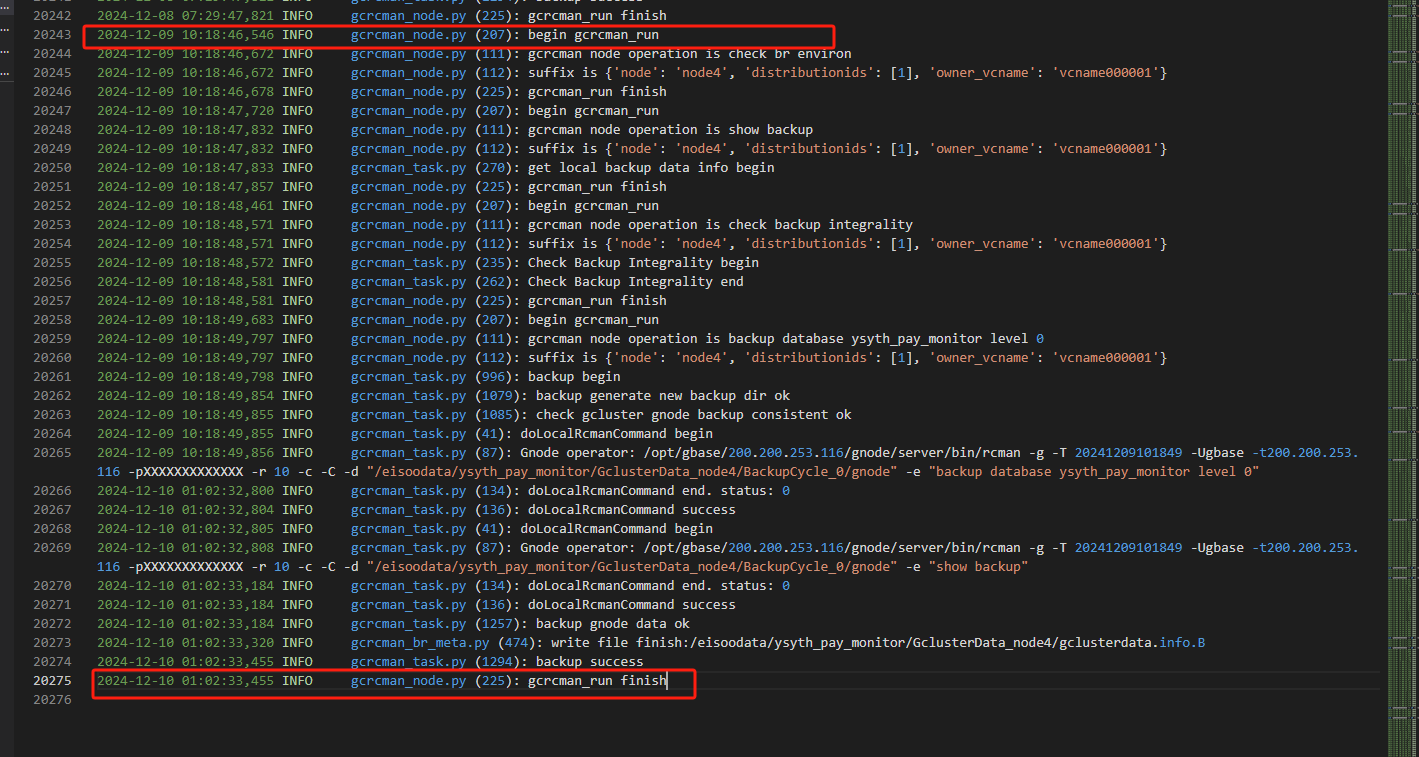Select the timestamp 10:18:47,720
Image resolution: width=1419 pixels, height=757 pixels.
[x=229, y=111]
